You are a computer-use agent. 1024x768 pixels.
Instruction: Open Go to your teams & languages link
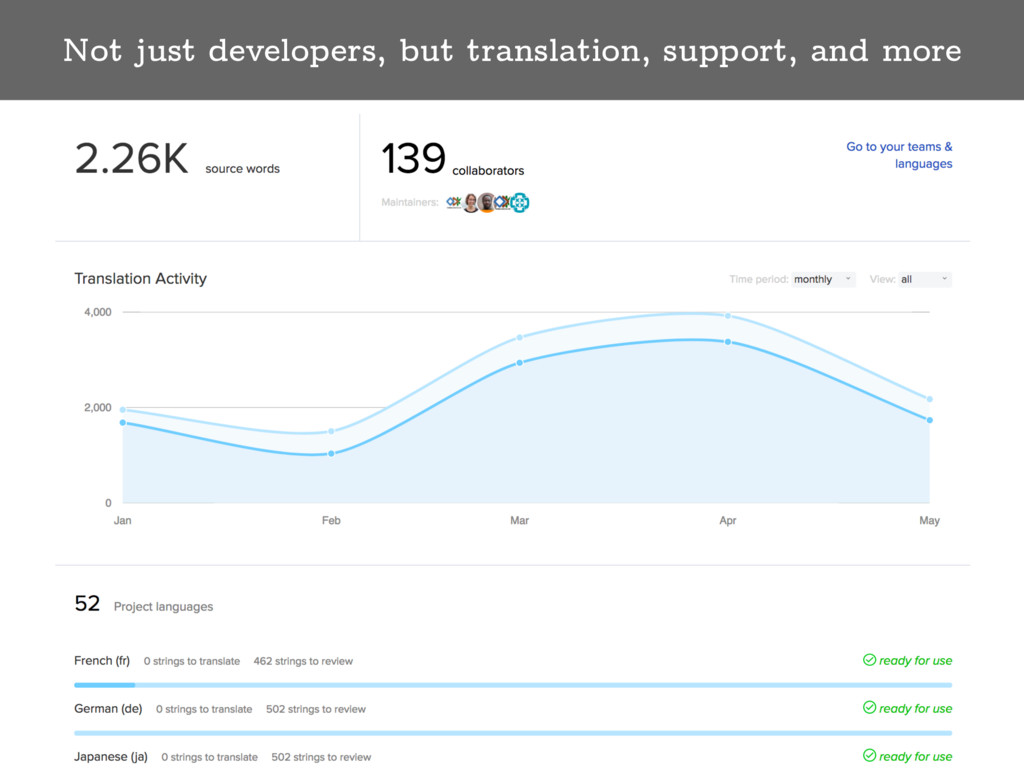click(x=899, y=155)
